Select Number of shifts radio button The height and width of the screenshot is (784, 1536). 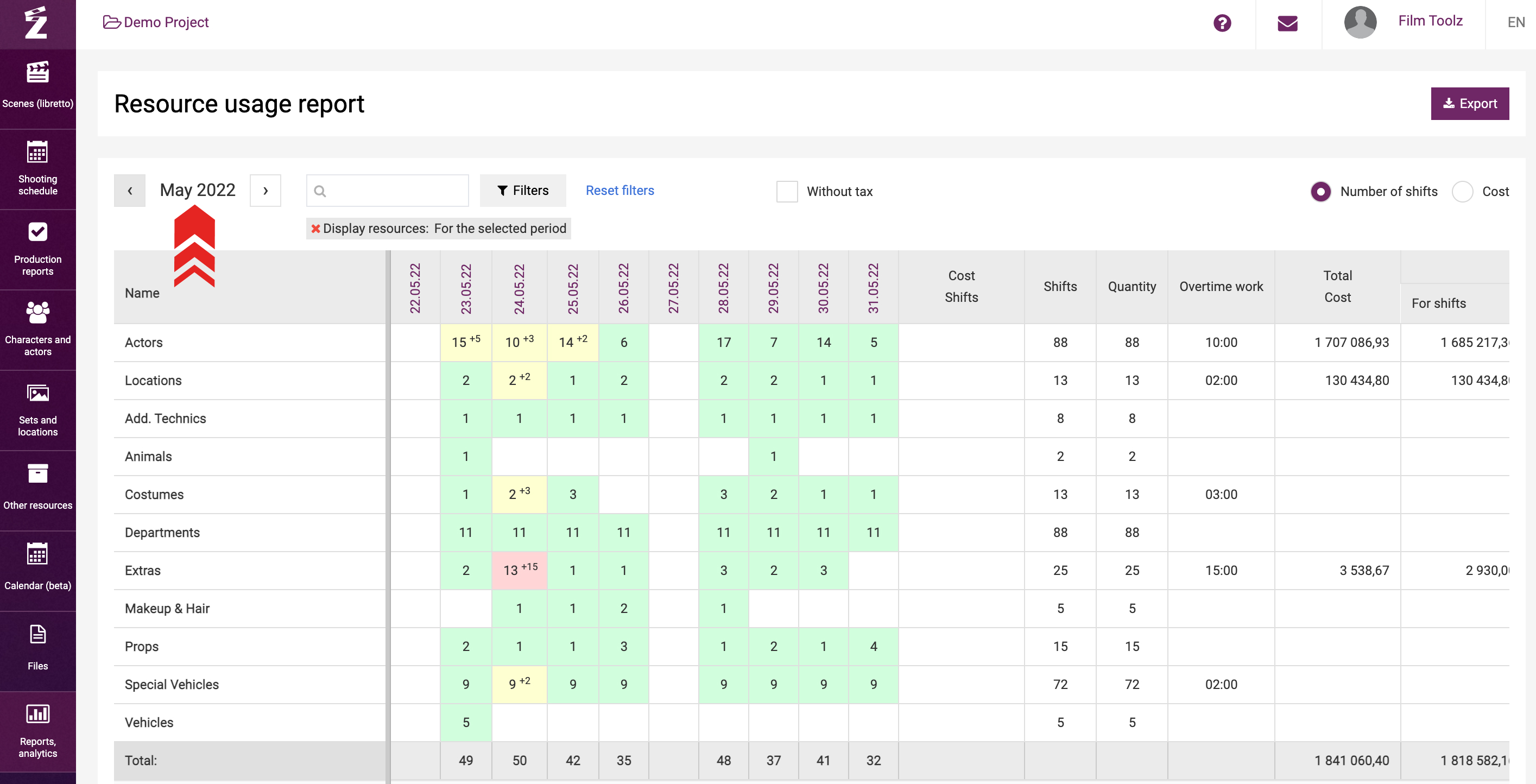pyautogui.click(x=1320, y=191)
